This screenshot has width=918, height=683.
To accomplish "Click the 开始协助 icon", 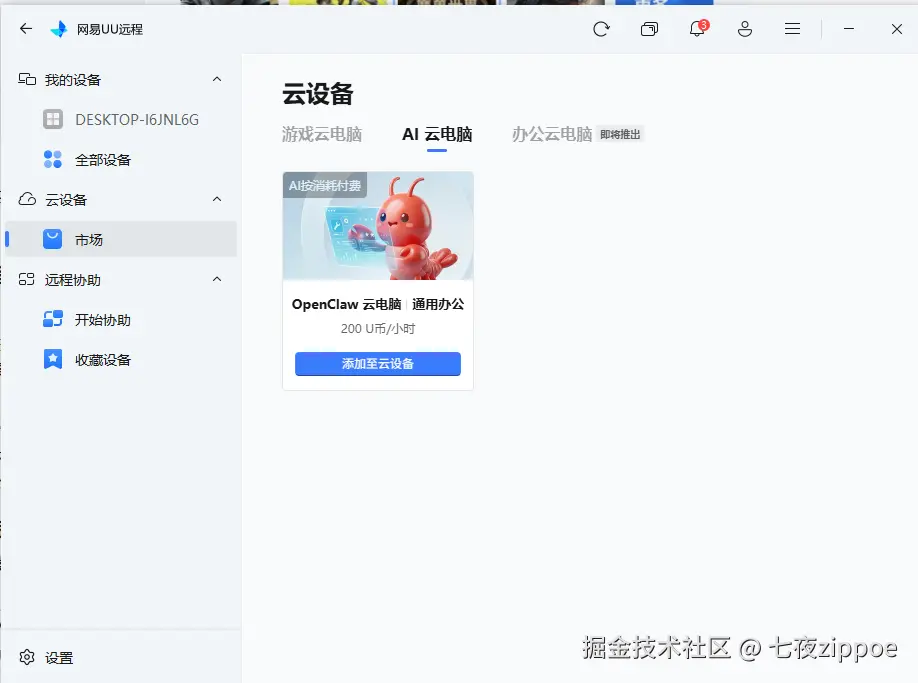I will point(53,319).
